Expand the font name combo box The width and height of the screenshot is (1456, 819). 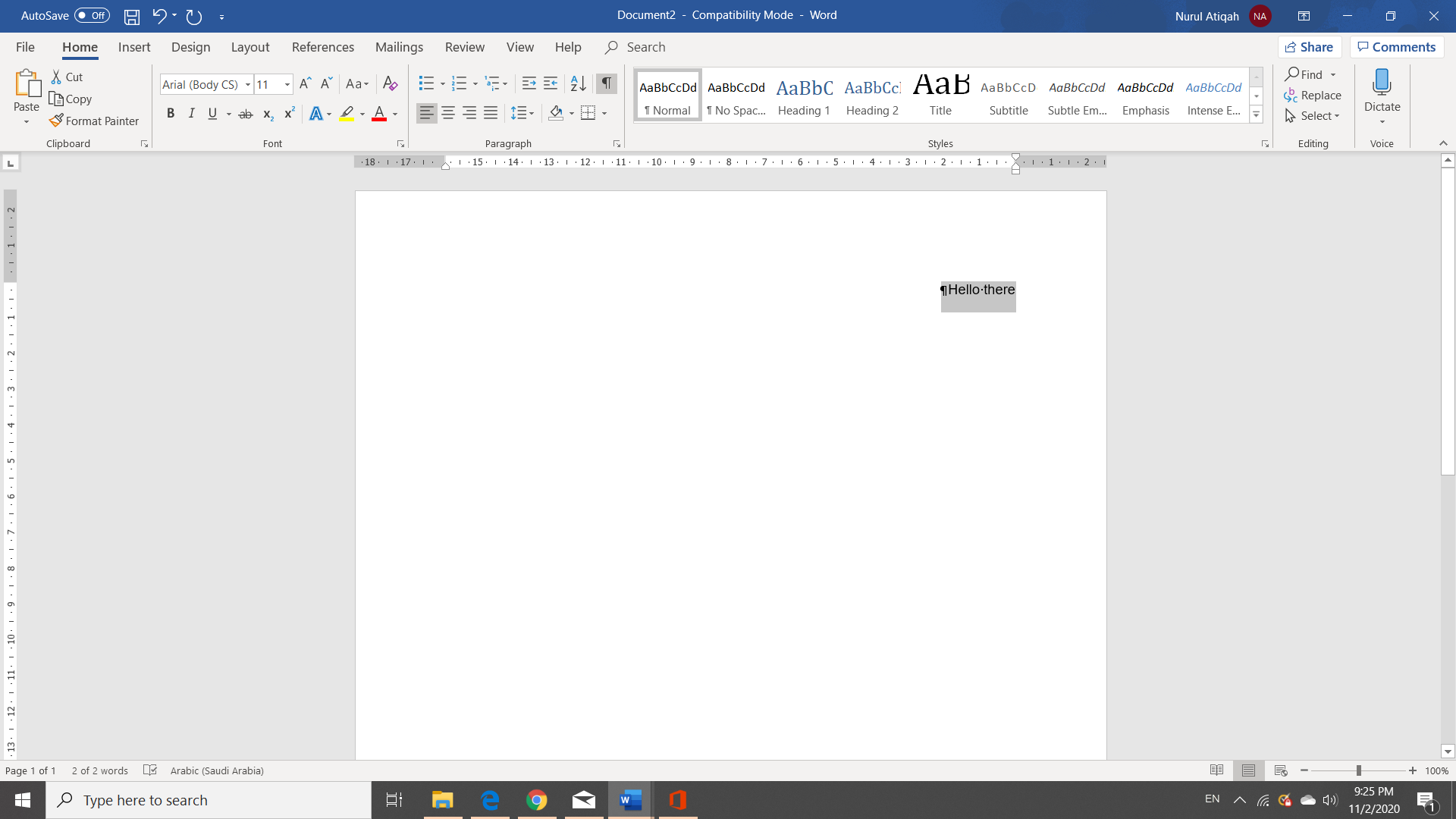pos(248,84)
